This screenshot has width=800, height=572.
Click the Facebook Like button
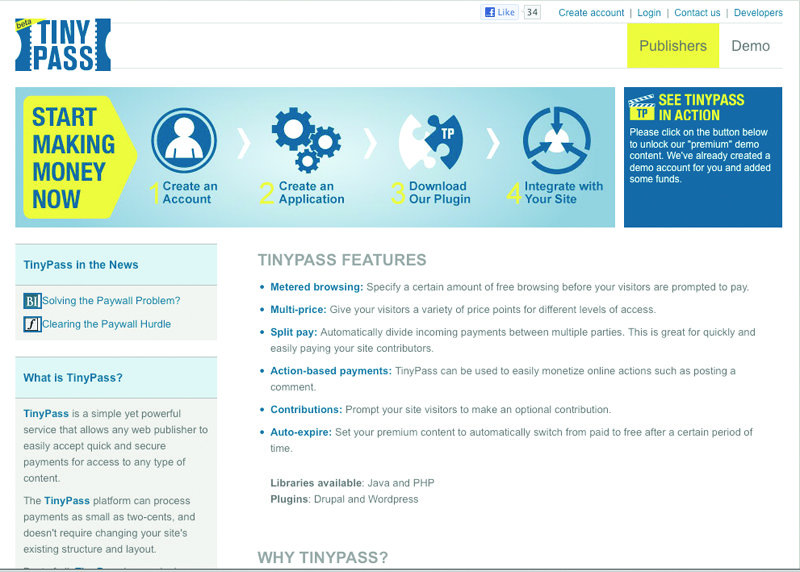(499, 12)
